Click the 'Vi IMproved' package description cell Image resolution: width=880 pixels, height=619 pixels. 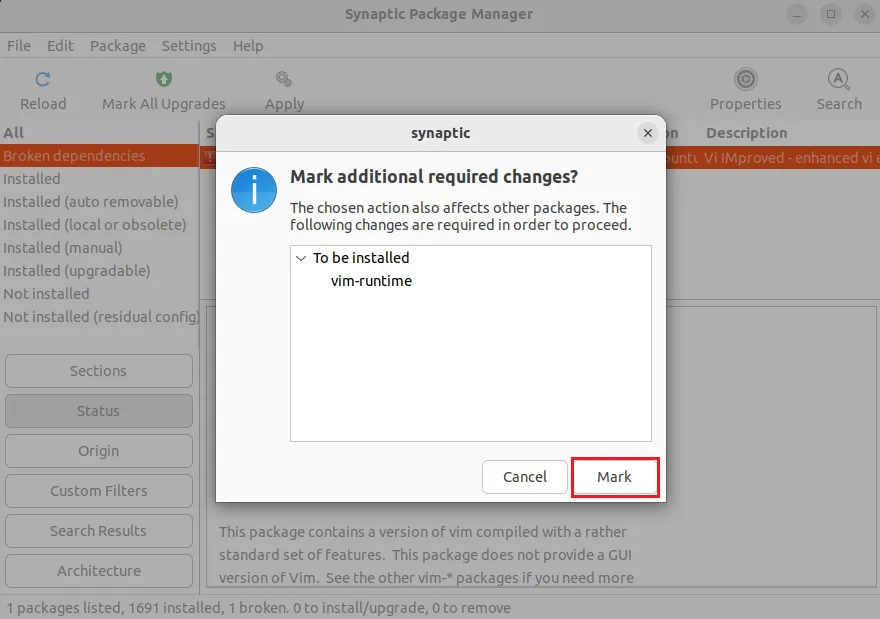pyautogui.click(x=790, y=158)
